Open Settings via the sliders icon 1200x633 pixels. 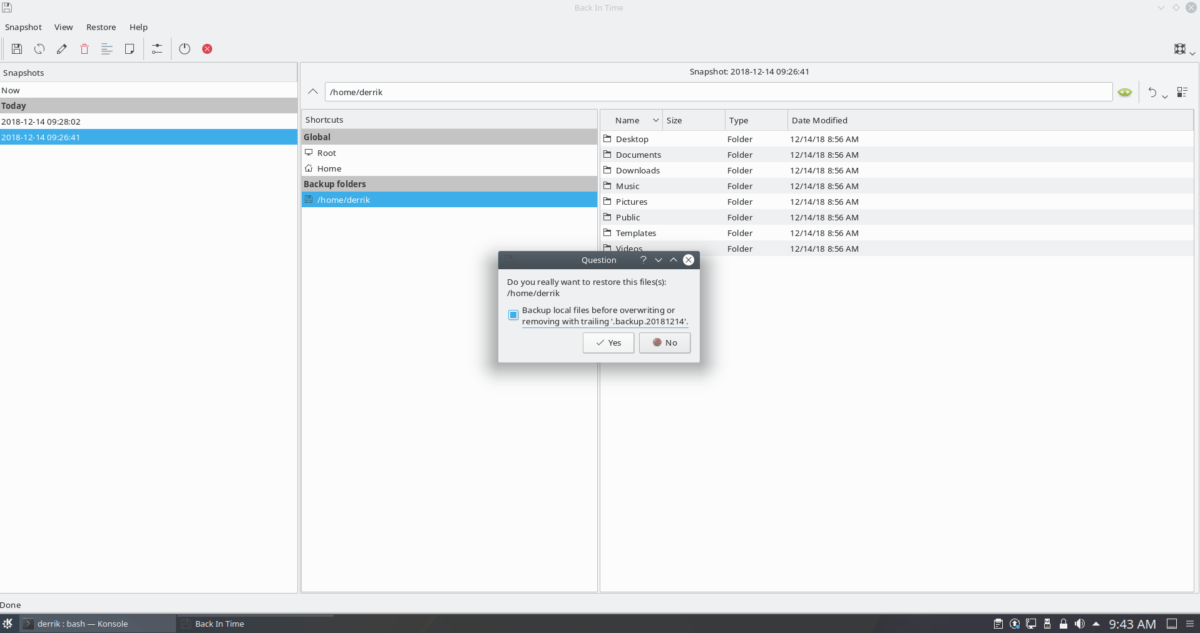157,48
